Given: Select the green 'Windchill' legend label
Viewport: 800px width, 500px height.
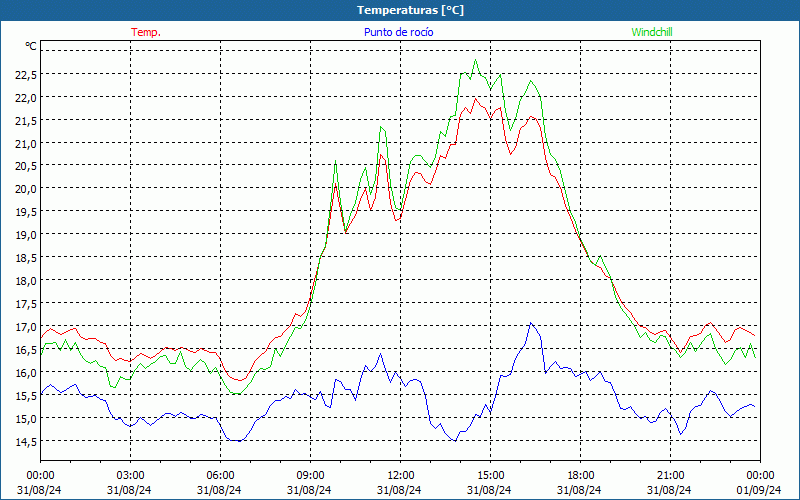Looking at the screenshot, I should pyautogui.click(x=652, y=32).
